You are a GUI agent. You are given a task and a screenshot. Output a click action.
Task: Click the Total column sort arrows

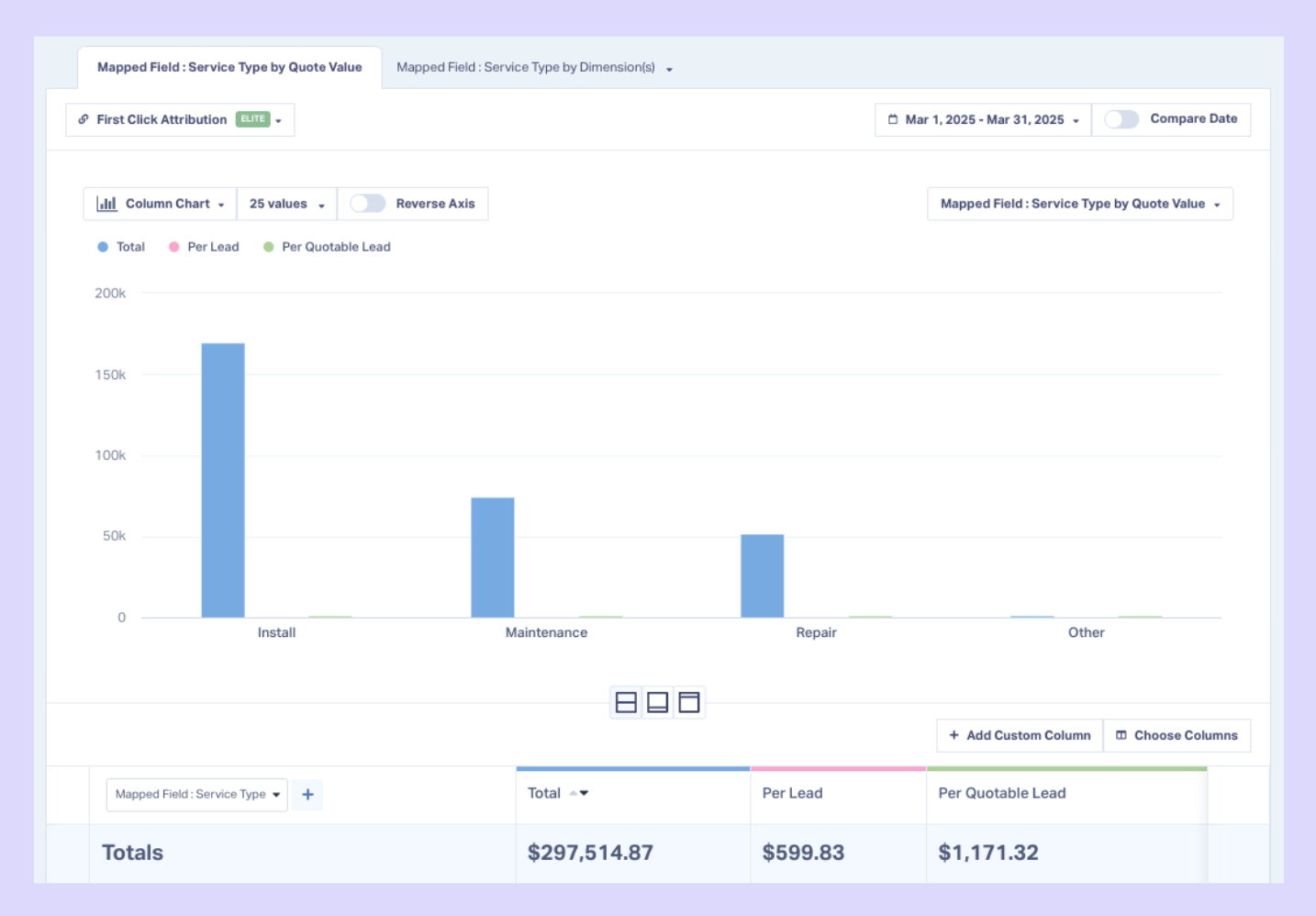(579, 793)
